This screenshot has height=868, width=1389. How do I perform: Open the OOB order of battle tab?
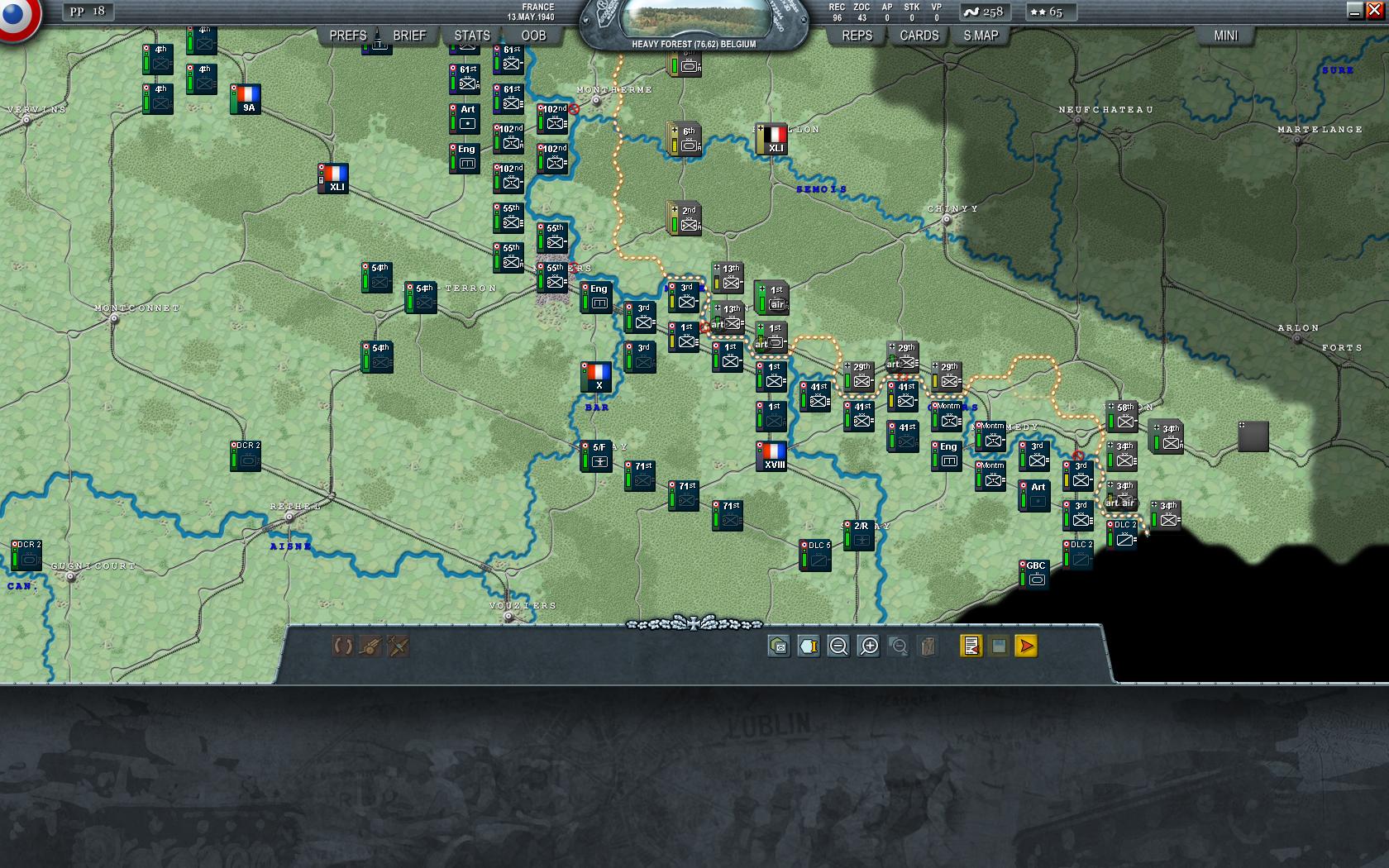pos(533,36)
